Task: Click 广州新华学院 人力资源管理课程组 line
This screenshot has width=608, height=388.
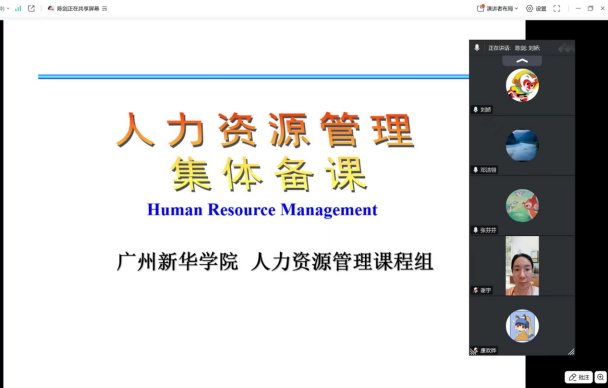Action: tap(275, 262)
